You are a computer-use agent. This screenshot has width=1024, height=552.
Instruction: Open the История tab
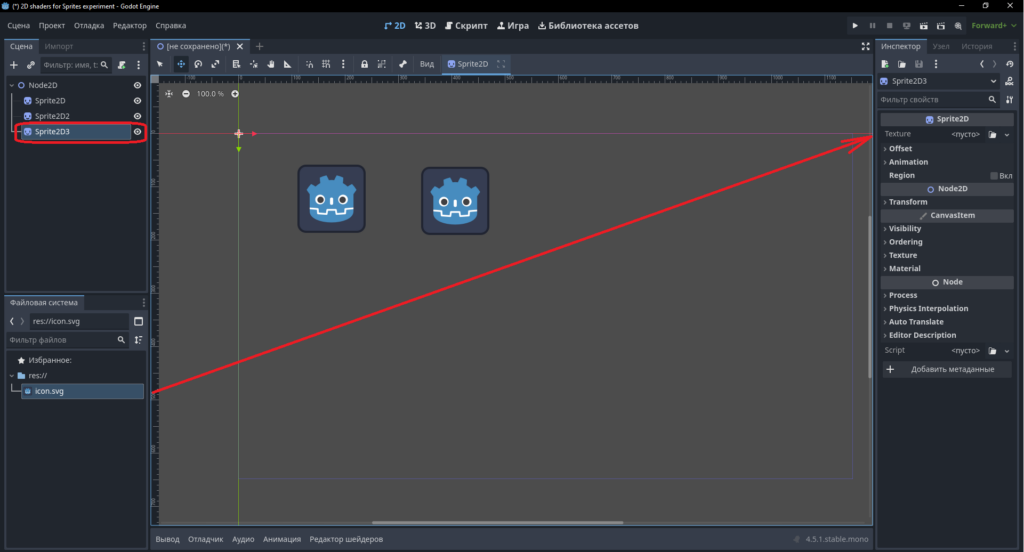coord(976,46)
